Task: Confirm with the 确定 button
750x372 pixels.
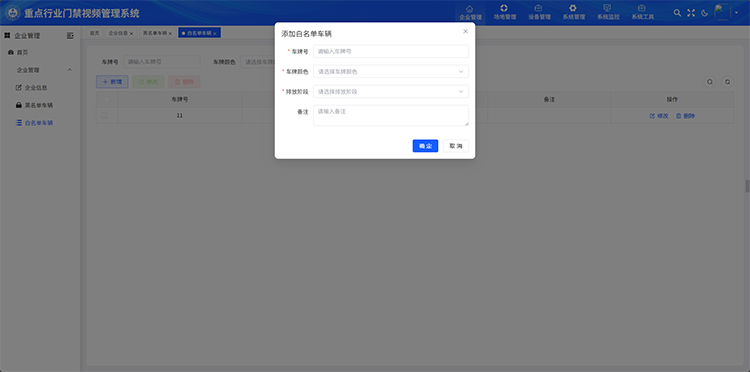Action: pos(425,146)
